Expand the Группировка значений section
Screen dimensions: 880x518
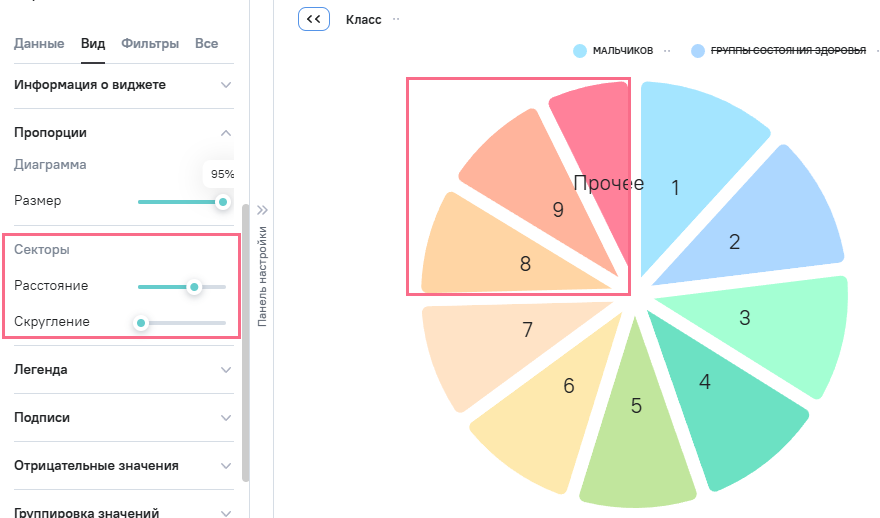[x=226, y=512]
